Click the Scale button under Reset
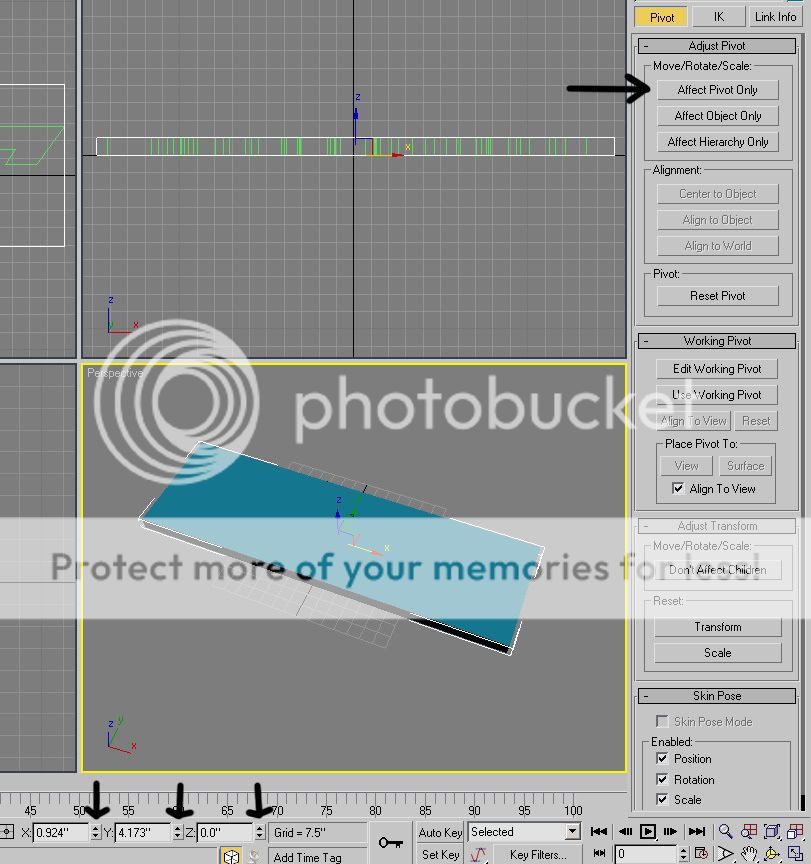 (717, 653)
